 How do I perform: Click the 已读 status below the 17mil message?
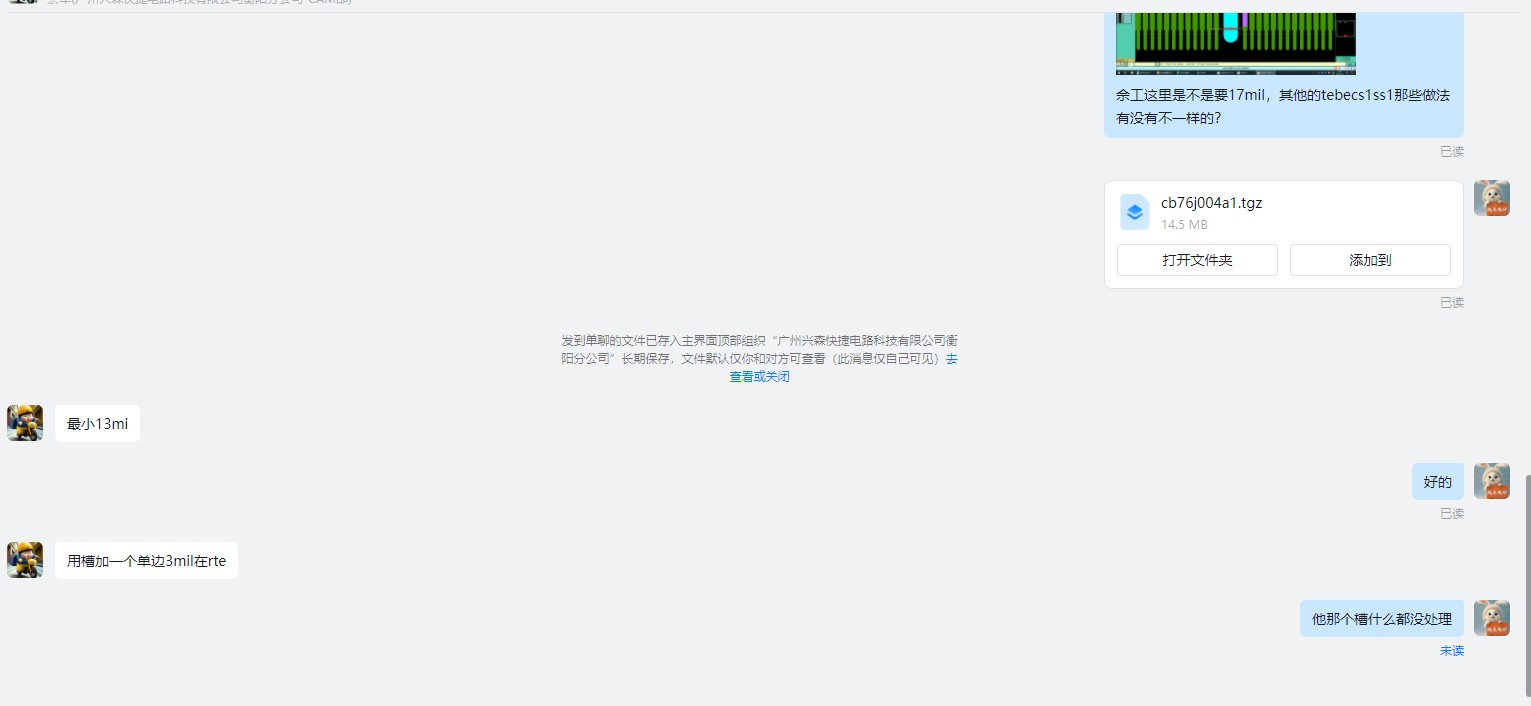[1452, 152]
